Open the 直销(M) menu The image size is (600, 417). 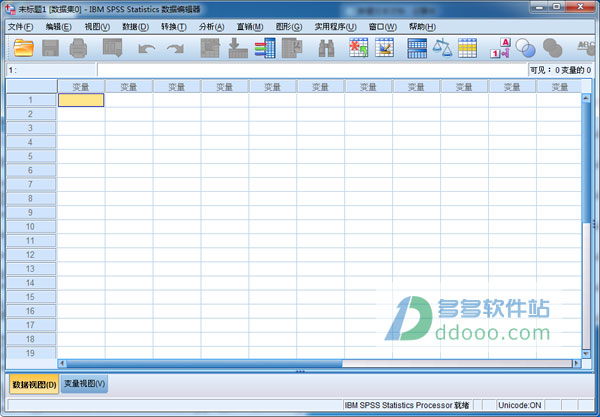click(250, 27)
